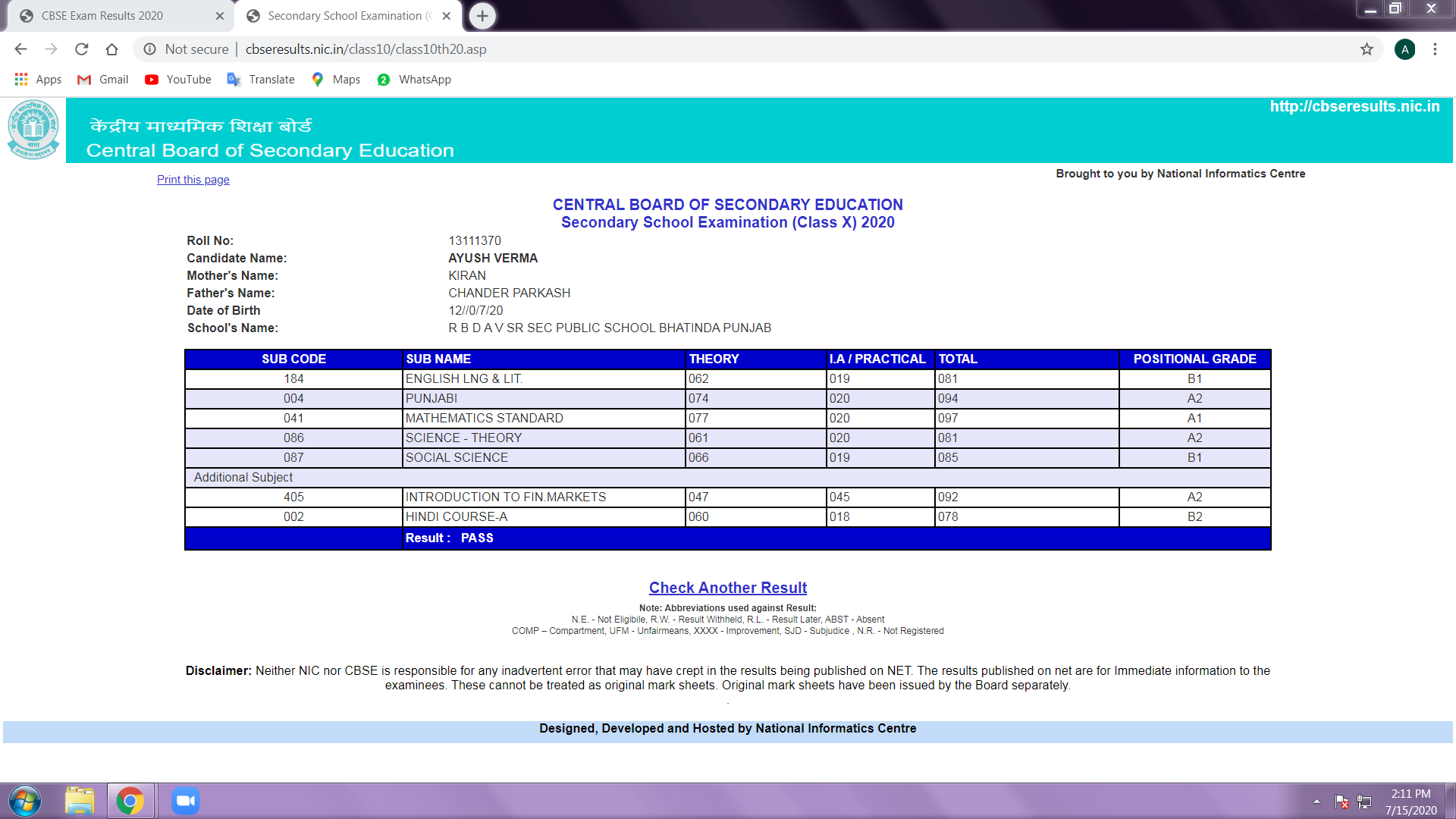1456x819 pixels.
Task: Open Chrome three-dot menu
Action: [x=1435, y=49]
